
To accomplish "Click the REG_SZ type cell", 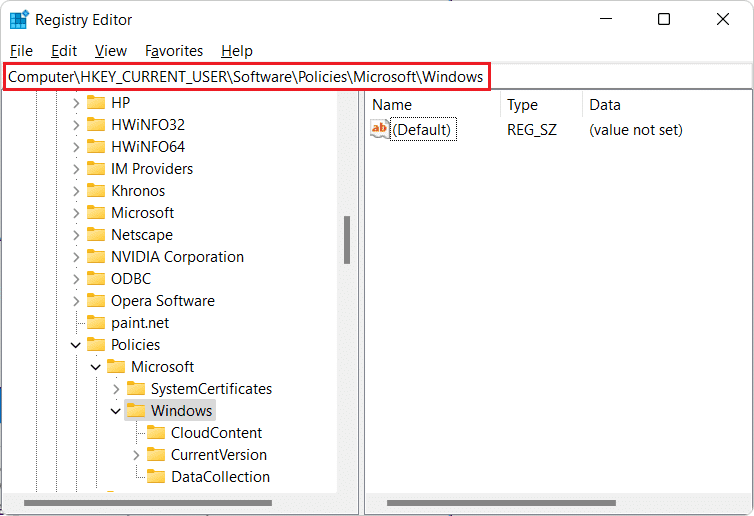I will (x=532, y=130).
